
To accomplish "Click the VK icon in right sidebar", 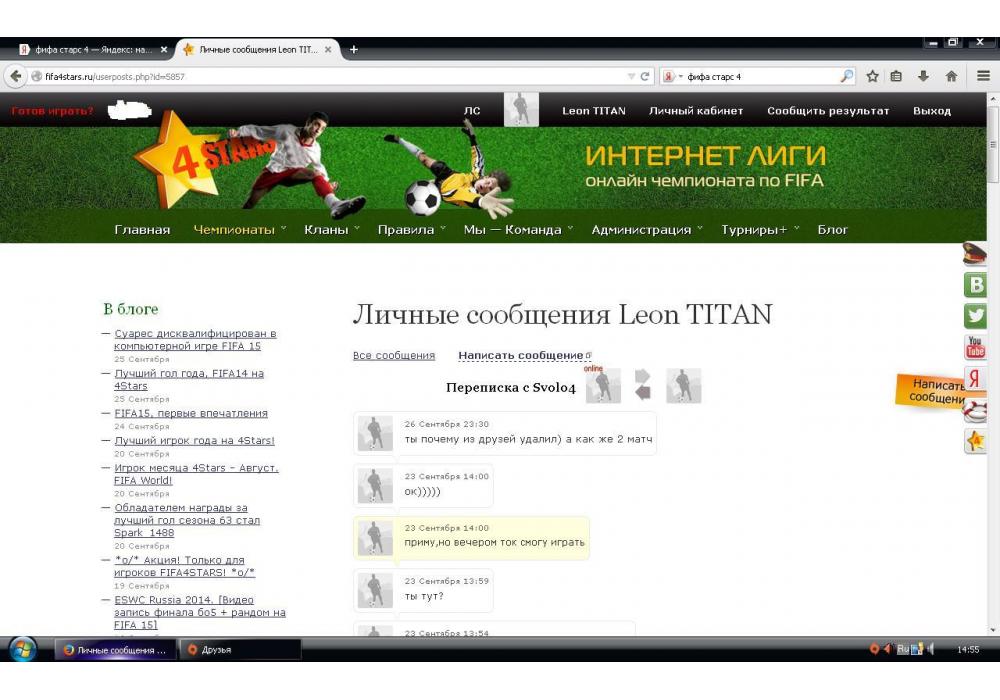I will (x=975, y=285).
